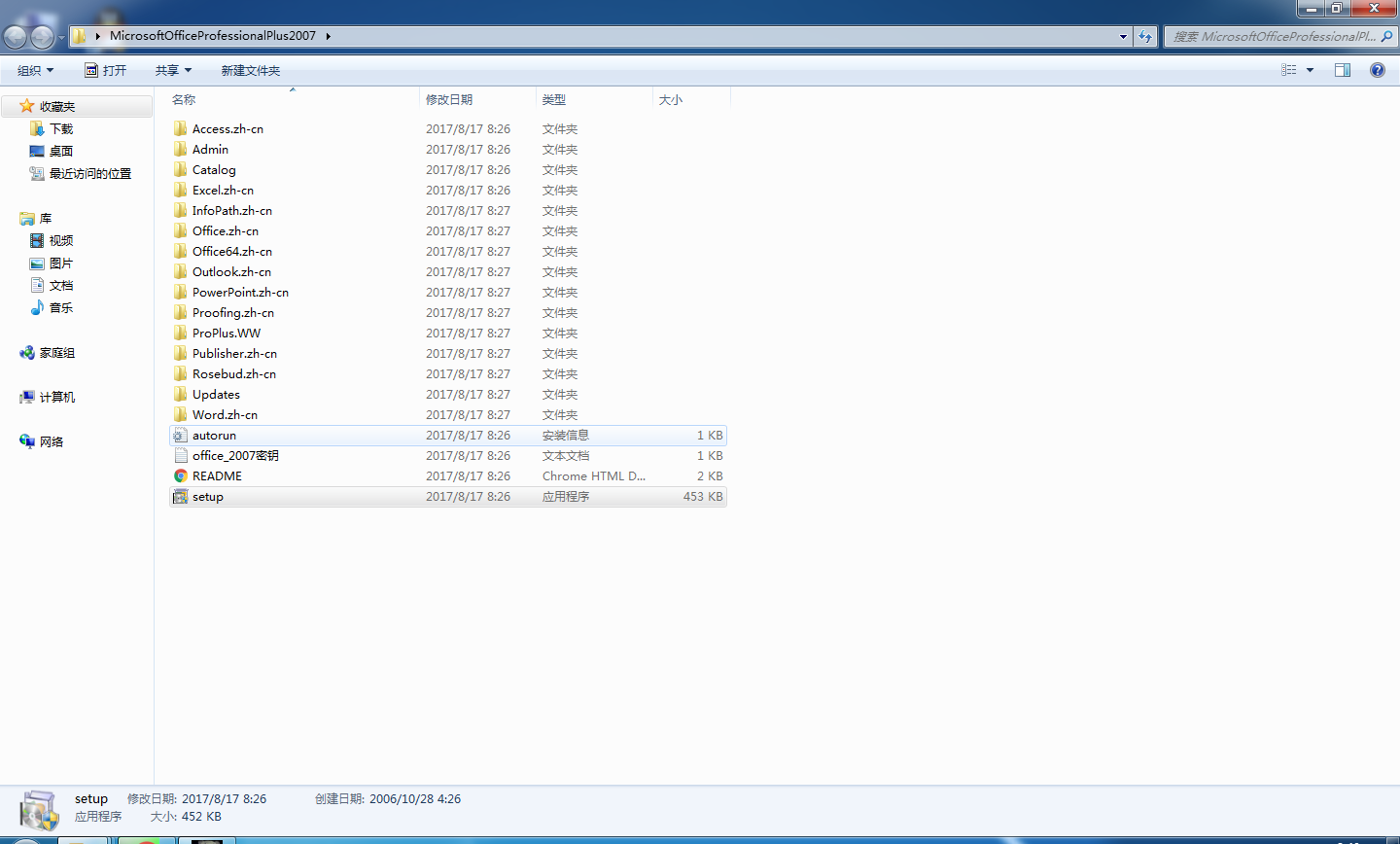Click setup thumbnail in details pane
Viewport: 1400px width, 844px height.
39,811
